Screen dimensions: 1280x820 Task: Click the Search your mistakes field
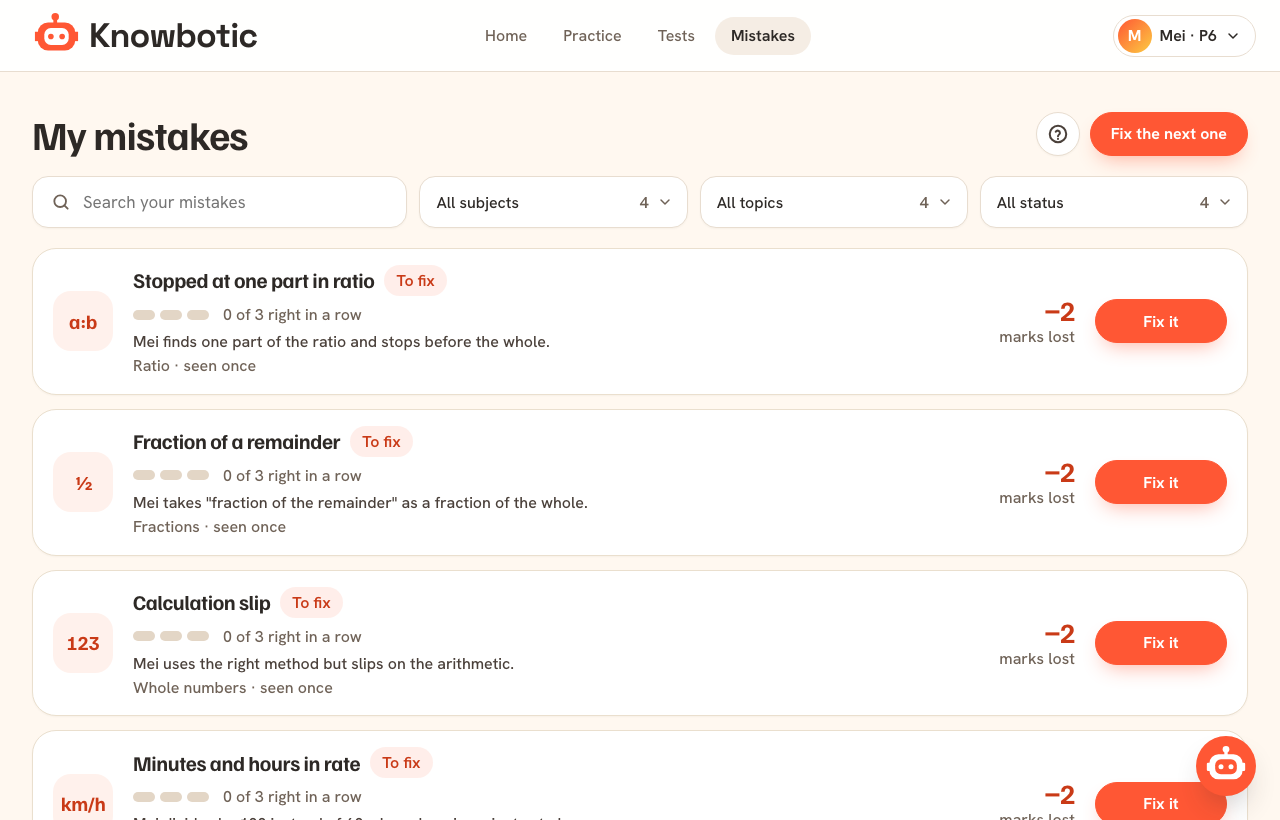[220, 202]
